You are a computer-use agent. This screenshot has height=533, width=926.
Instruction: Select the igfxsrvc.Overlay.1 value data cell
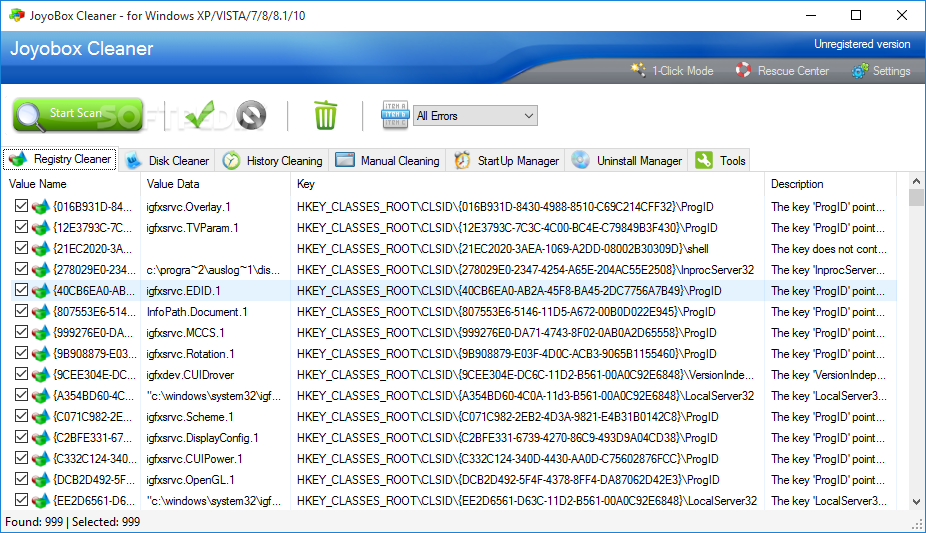[x=188, y=207]
